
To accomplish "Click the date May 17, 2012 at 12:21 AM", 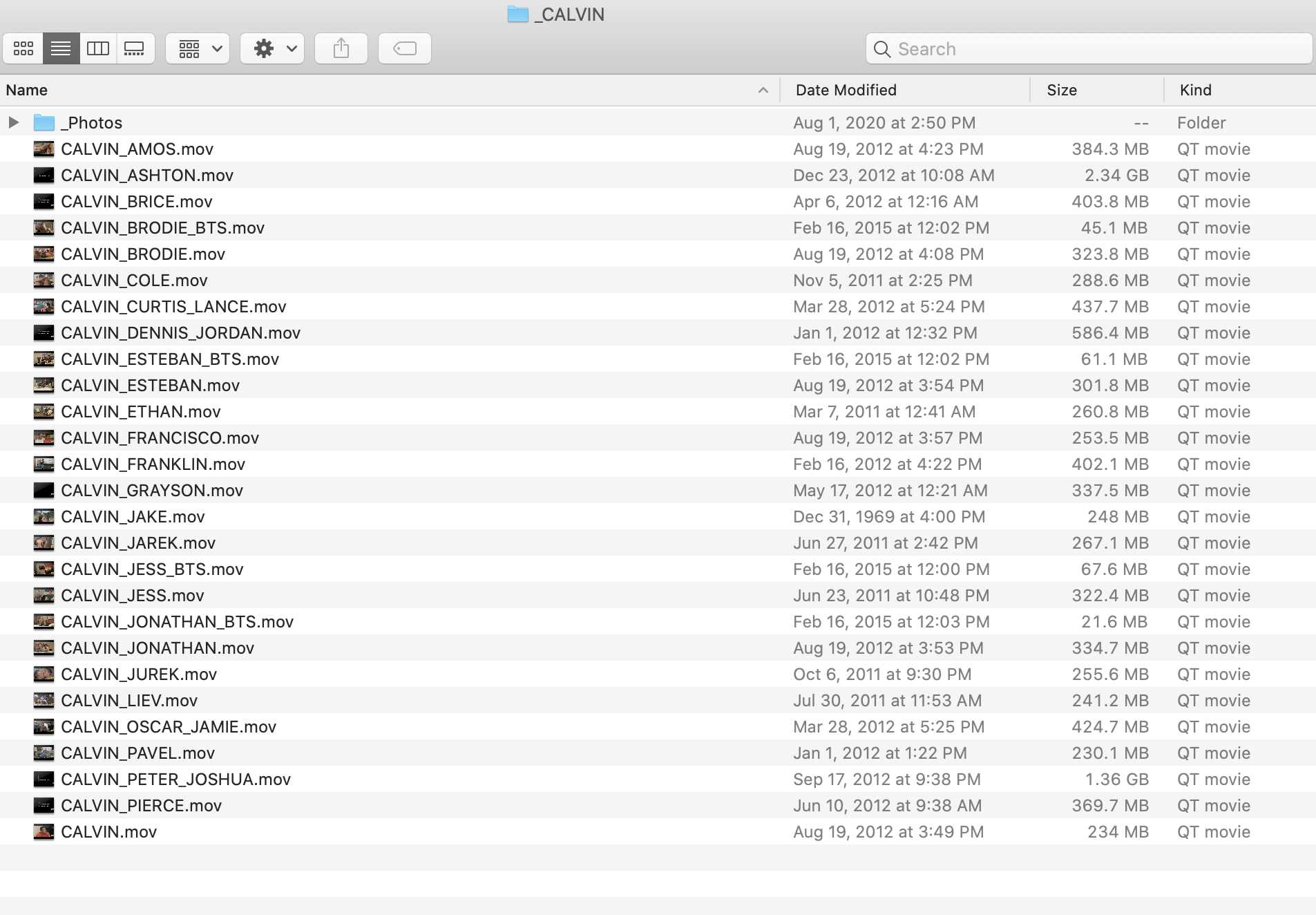I will (890, 490).
